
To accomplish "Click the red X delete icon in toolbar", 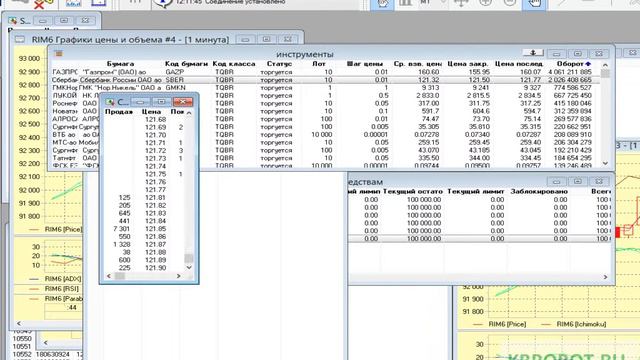I will tap(39, 5).
